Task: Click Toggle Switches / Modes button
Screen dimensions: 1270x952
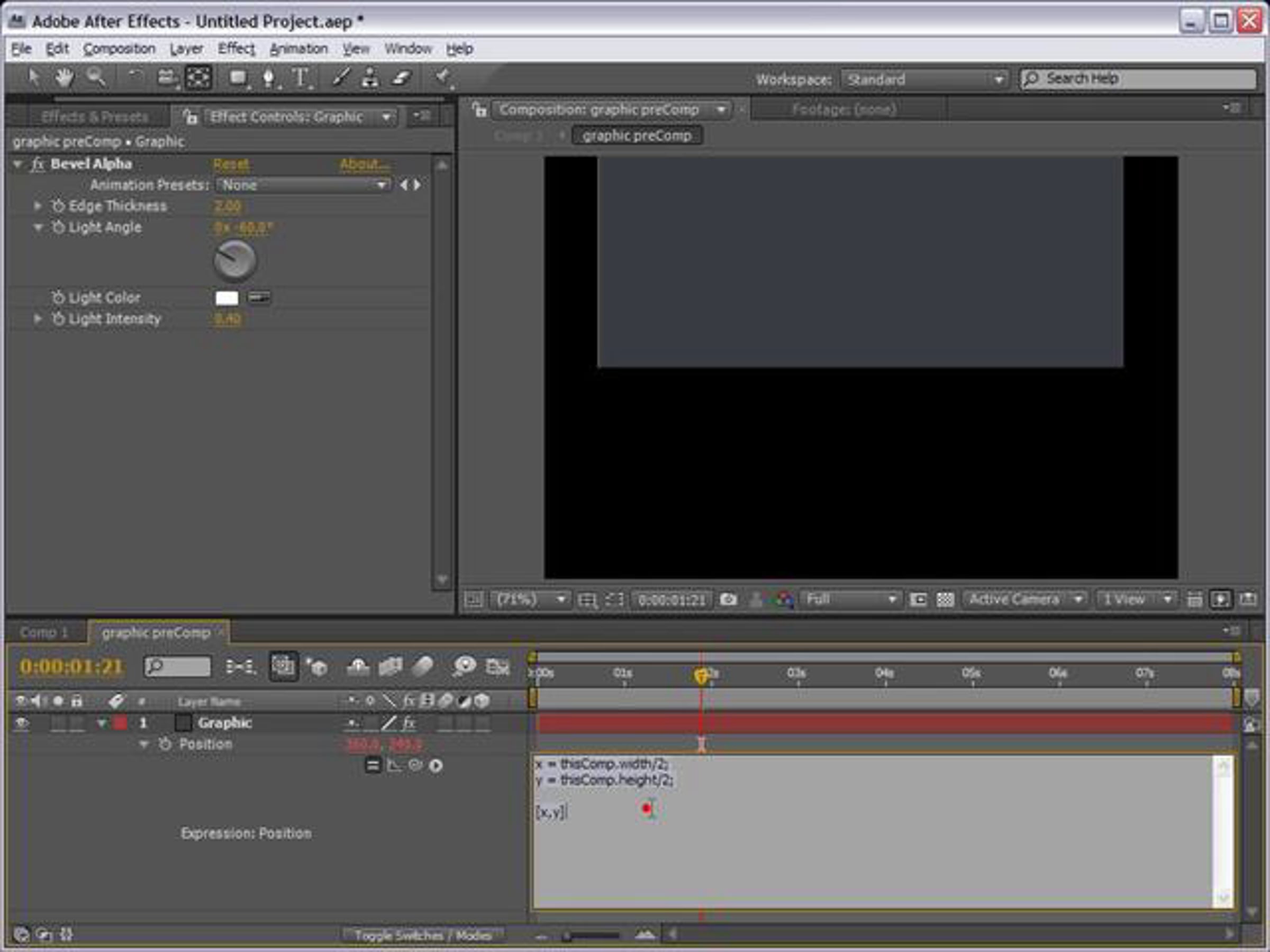Action: [x=423, y=936]
